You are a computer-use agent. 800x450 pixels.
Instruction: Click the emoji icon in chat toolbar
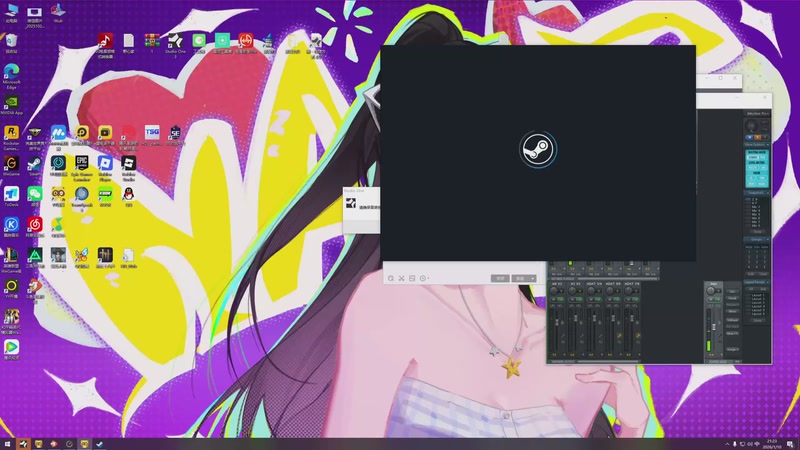click(391, 278)
